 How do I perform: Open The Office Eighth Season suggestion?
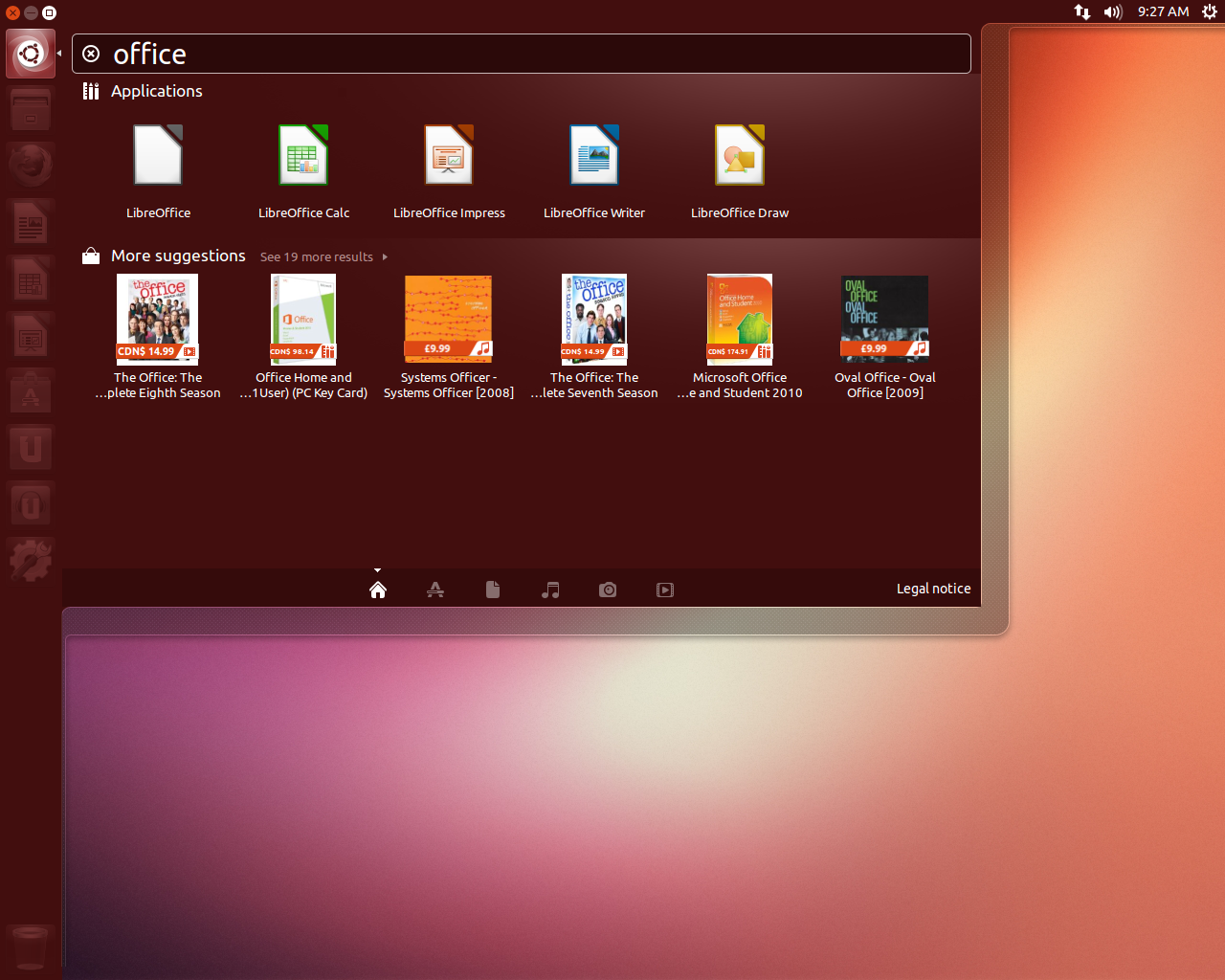pyautogui.click(x=158, y=337)
